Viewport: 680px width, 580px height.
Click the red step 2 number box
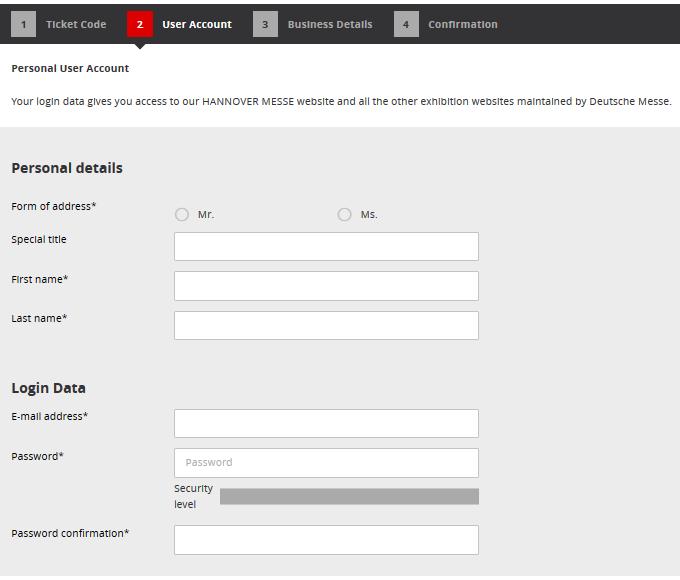pyautogui.click(x=140, y=24)
